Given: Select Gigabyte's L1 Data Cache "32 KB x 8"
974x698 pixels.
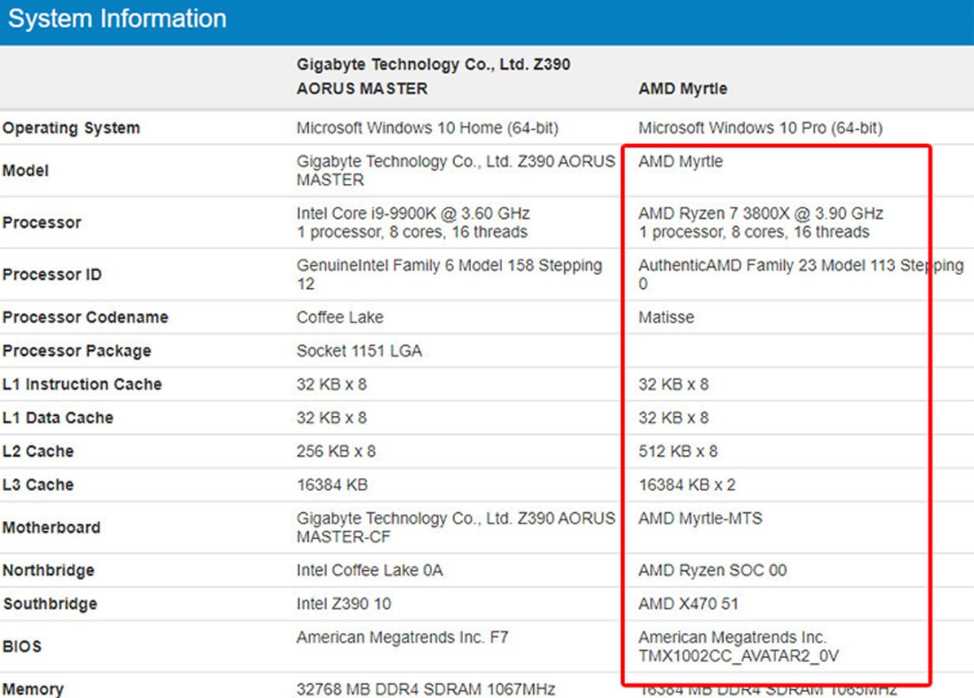Looking at the screenshot, I should point(332,418).
